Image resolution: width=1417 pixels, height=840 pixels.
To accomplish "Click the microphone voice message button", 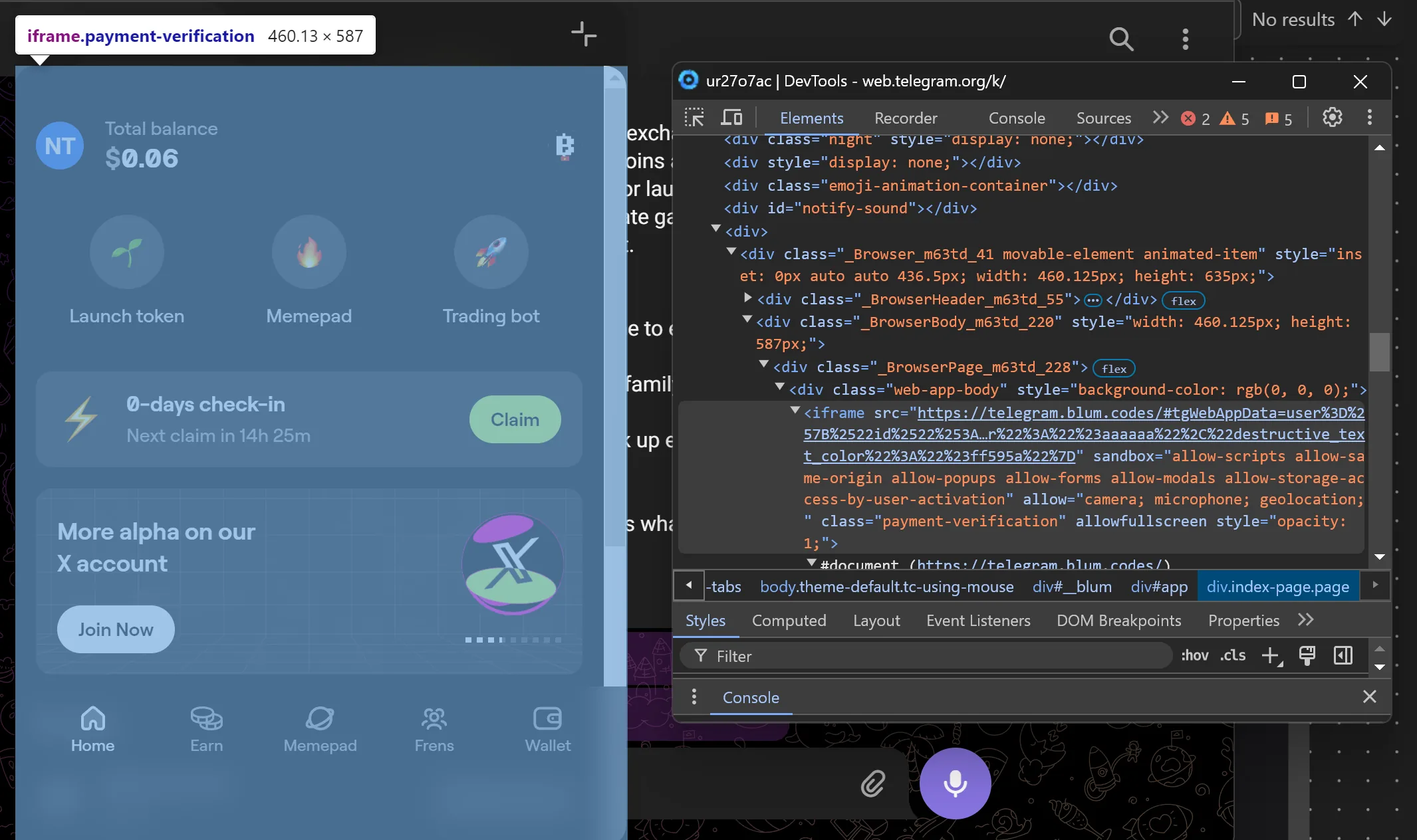I will pos(955,784).
